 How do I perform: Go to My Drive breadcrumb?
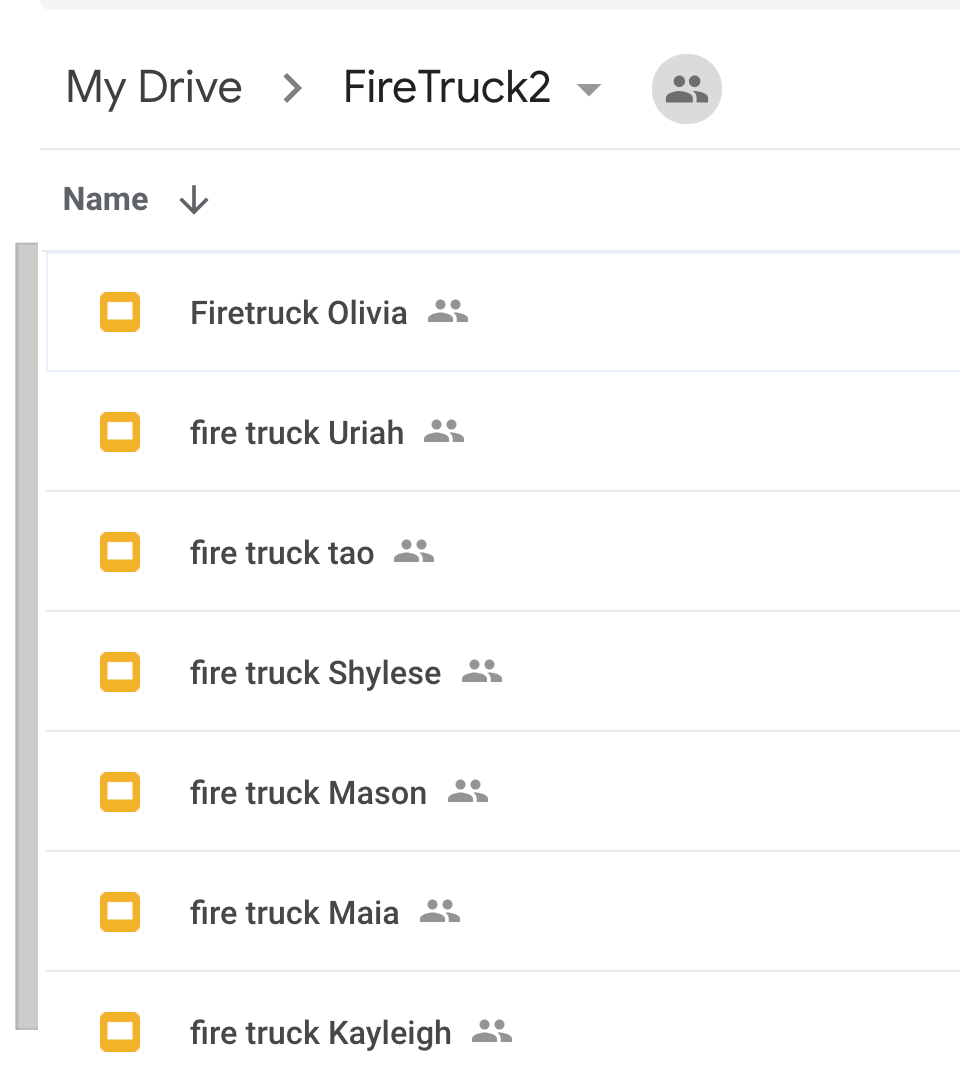(154, 88)
